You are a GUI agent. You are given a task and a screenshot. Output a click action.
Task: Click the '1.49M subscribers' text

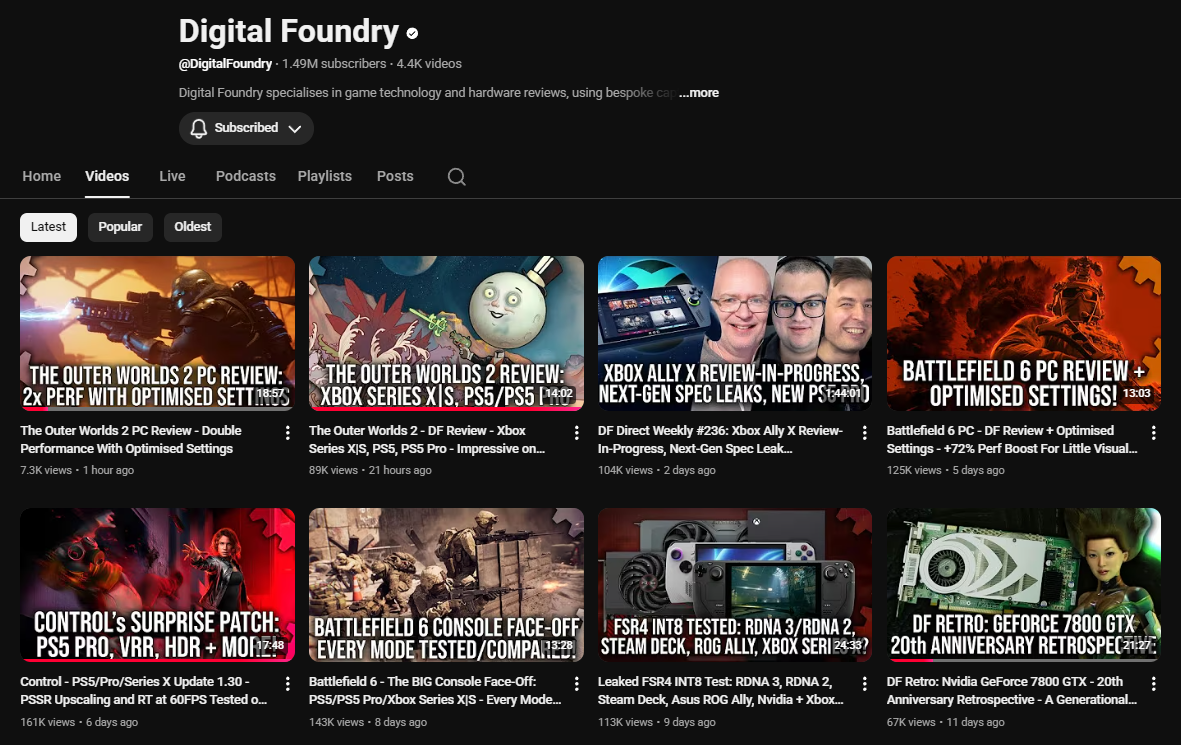click(x=334, y=64)
